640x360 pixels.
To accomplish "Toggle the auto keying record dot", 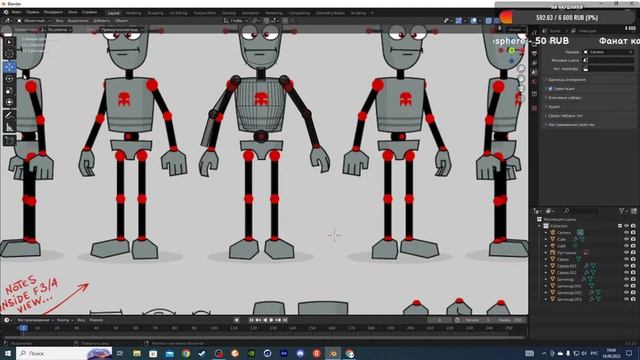I will click(236, 320).
